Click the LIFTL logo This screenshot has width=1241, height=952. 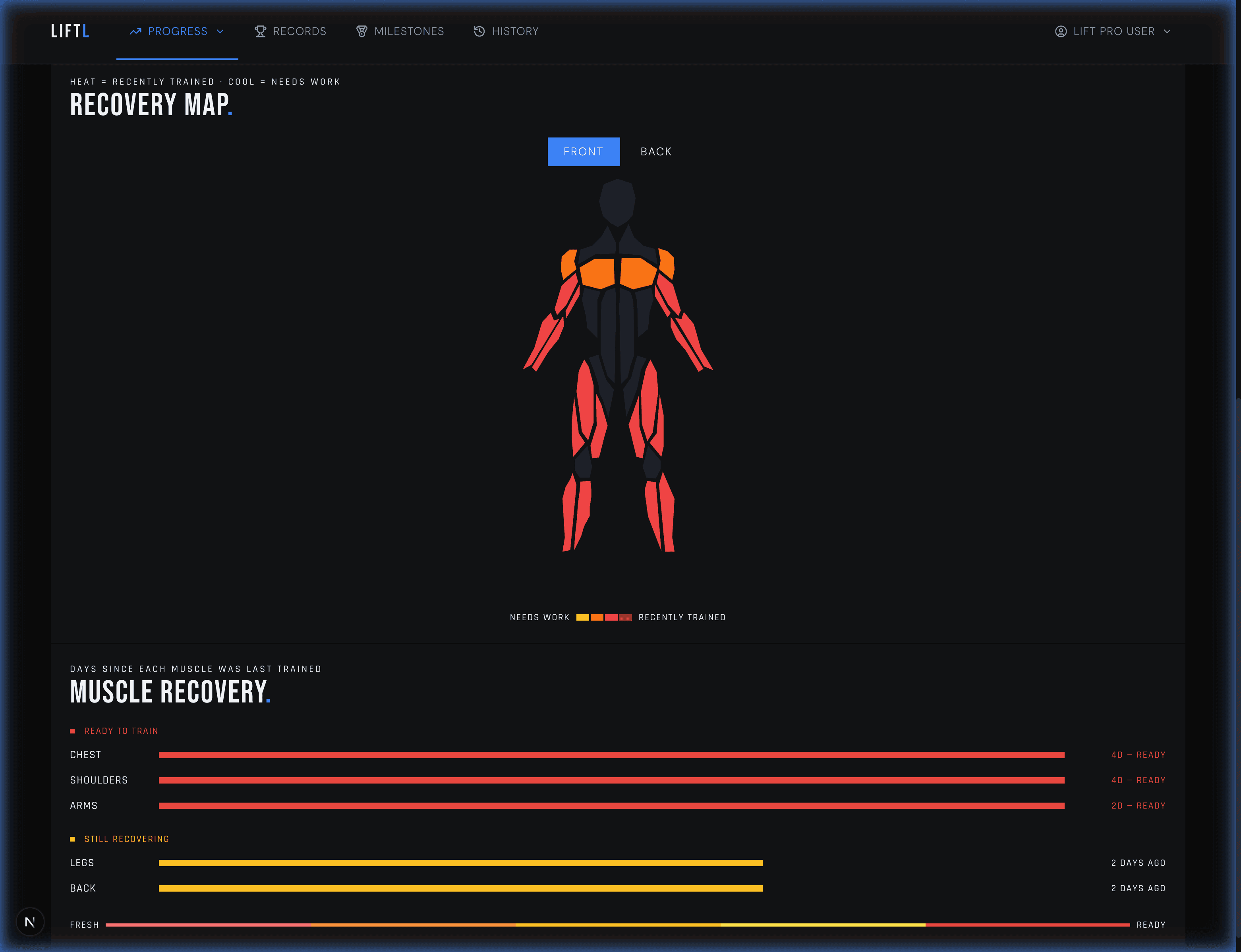click(70, 31)
